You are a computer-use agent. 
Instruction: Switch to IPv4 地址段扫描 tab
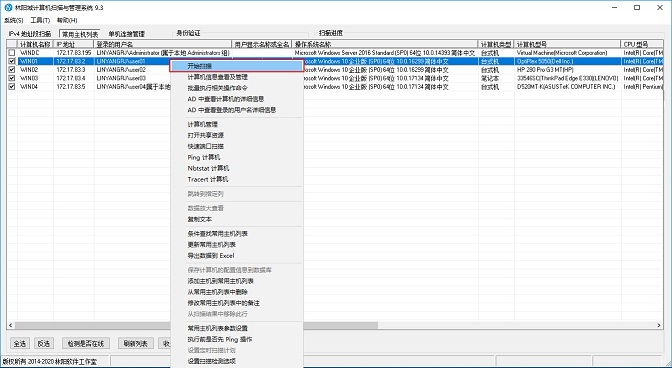pyautogui.click(x=30, y=34)
